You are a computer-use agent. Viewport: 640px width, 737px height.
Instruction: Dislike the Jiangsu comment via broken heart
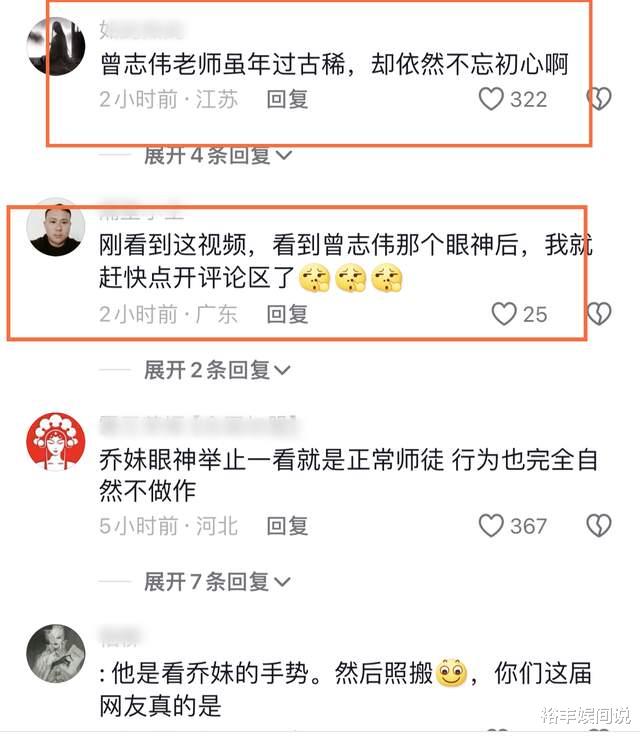click(599, 99)
